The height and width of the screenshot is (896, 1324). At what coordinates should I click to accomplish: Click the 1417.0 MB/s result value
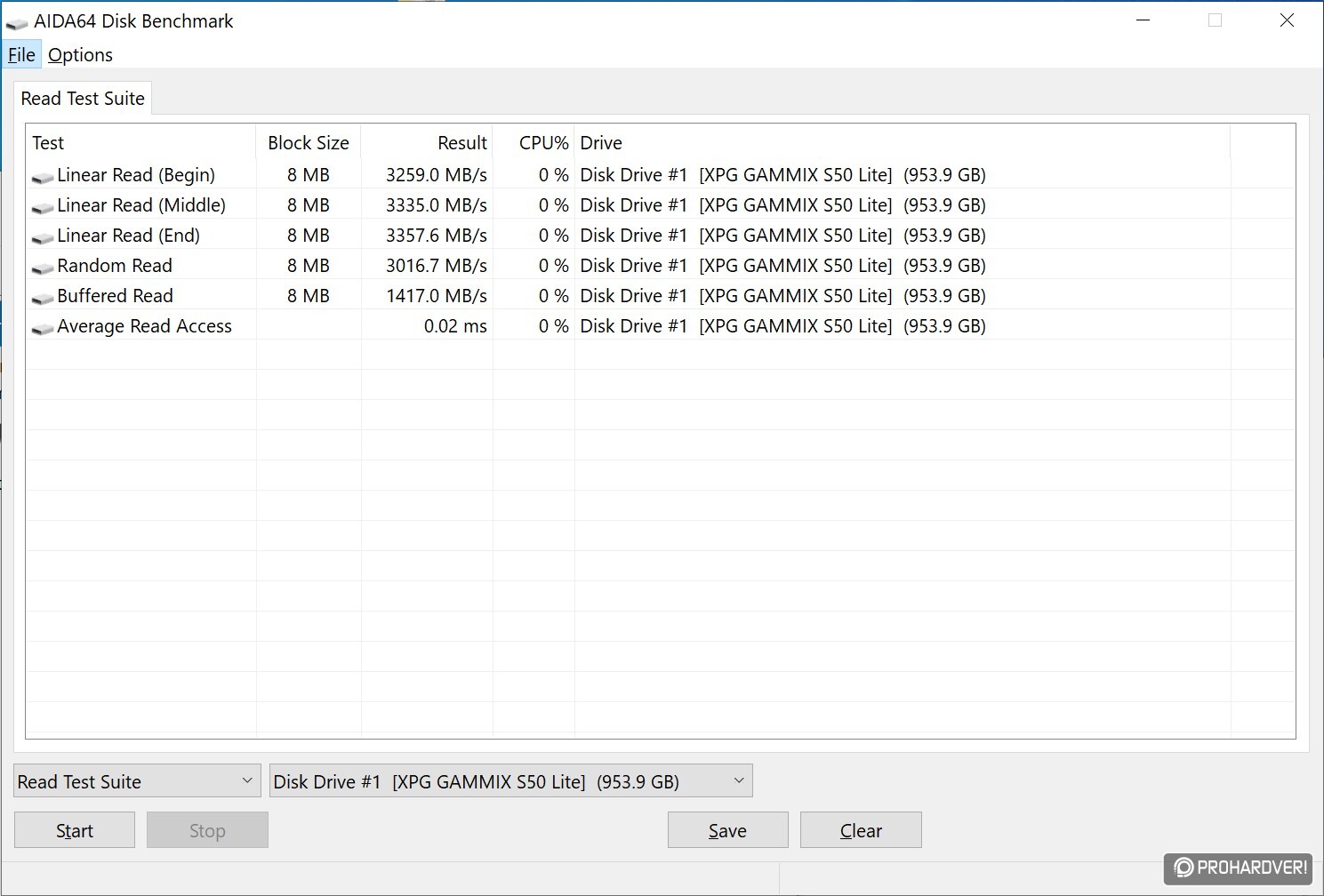point(437,296)
